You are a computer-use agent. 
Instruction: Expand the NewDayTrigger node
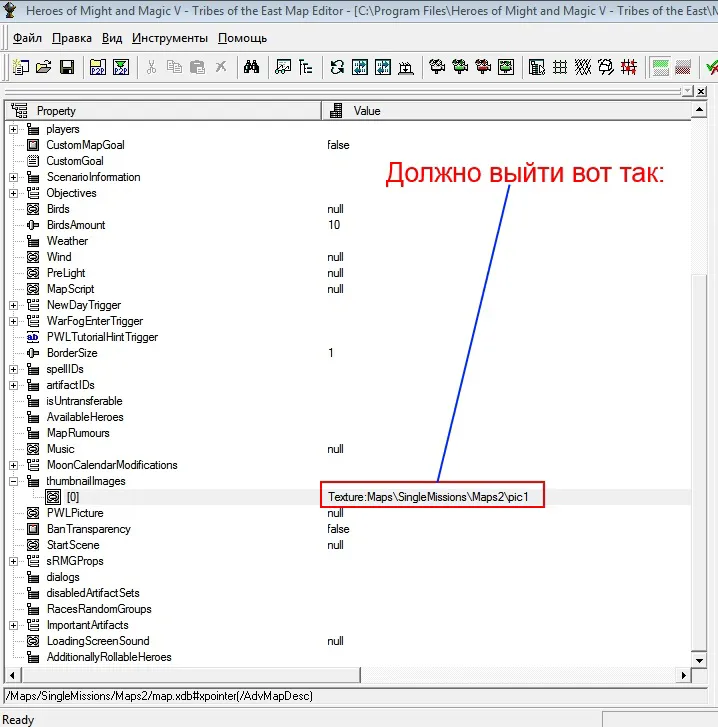pos(13,305)
